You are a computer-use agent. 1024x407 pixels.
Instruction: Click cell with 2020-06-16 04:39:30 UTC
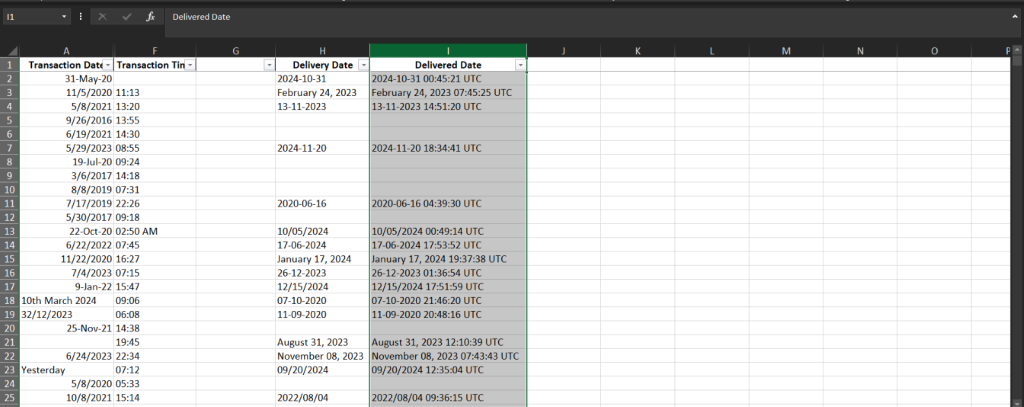(448, 204)
